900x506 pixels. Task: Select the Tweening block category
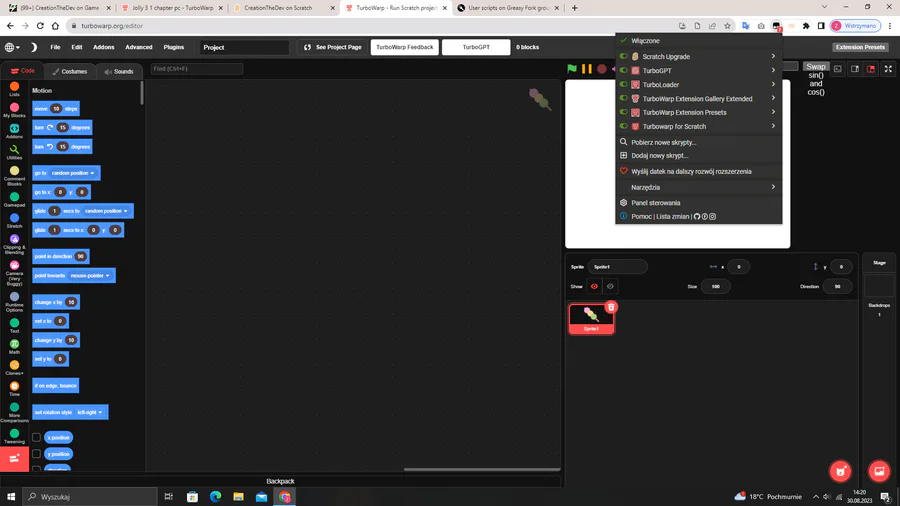(x=14, y=437)
